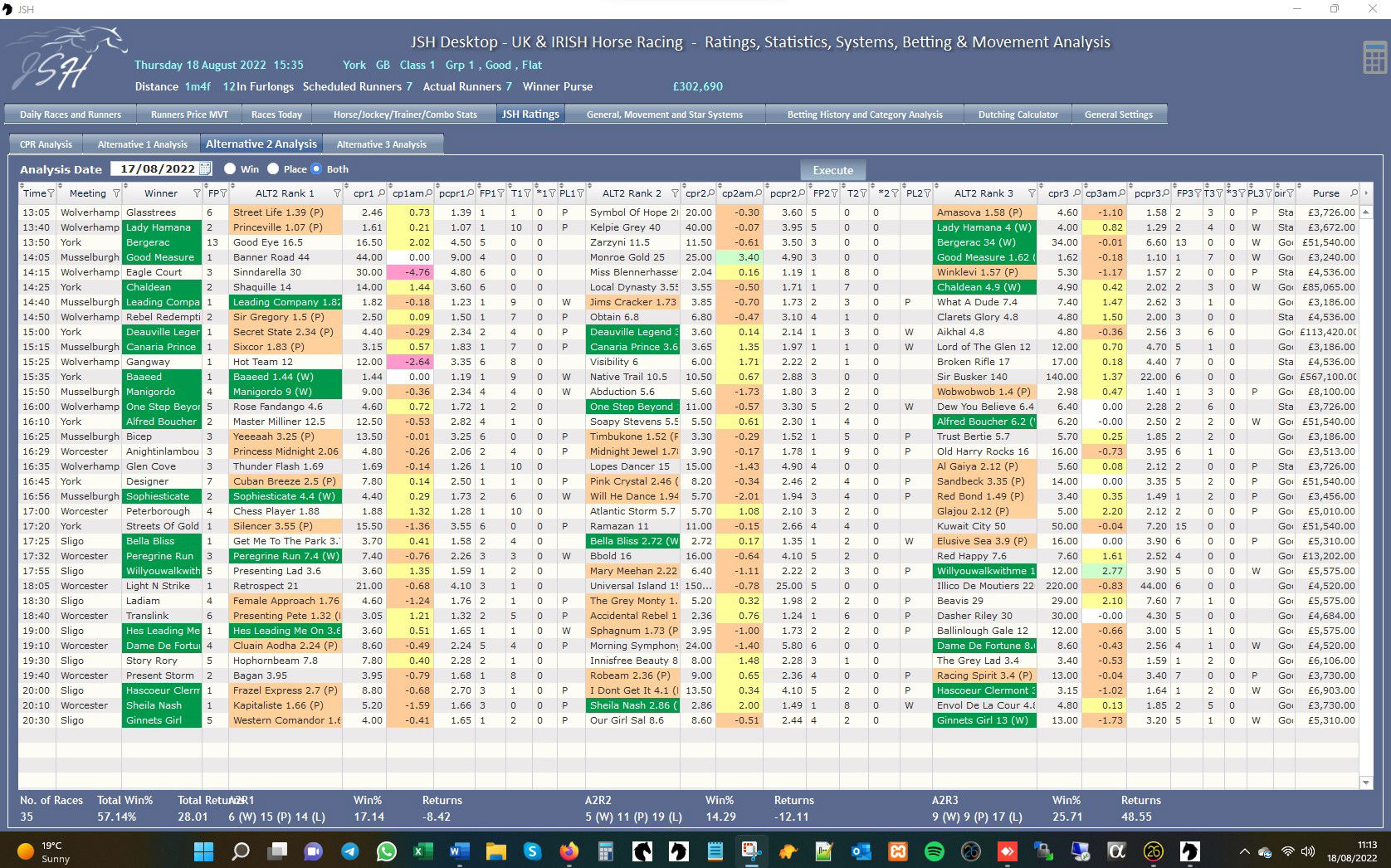1391x868 pixels.
Task: Filter the ALT2 Rank 2 column
Action: (675, 193)
